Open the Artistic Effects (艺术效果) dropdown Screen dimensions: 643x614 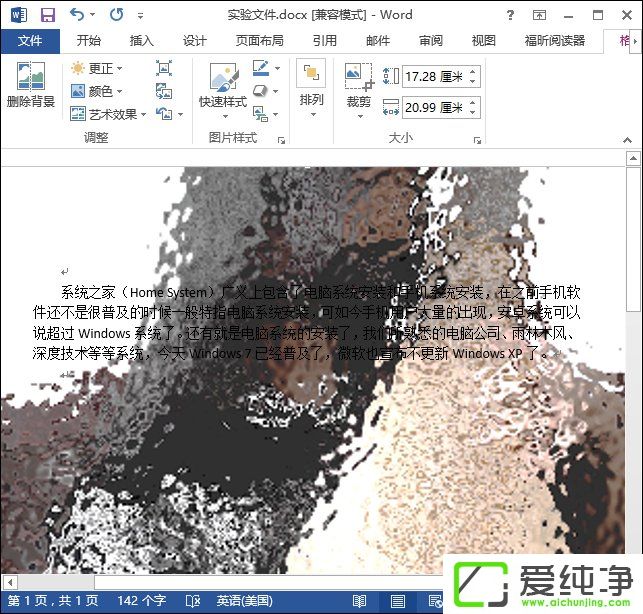(110, 114)
